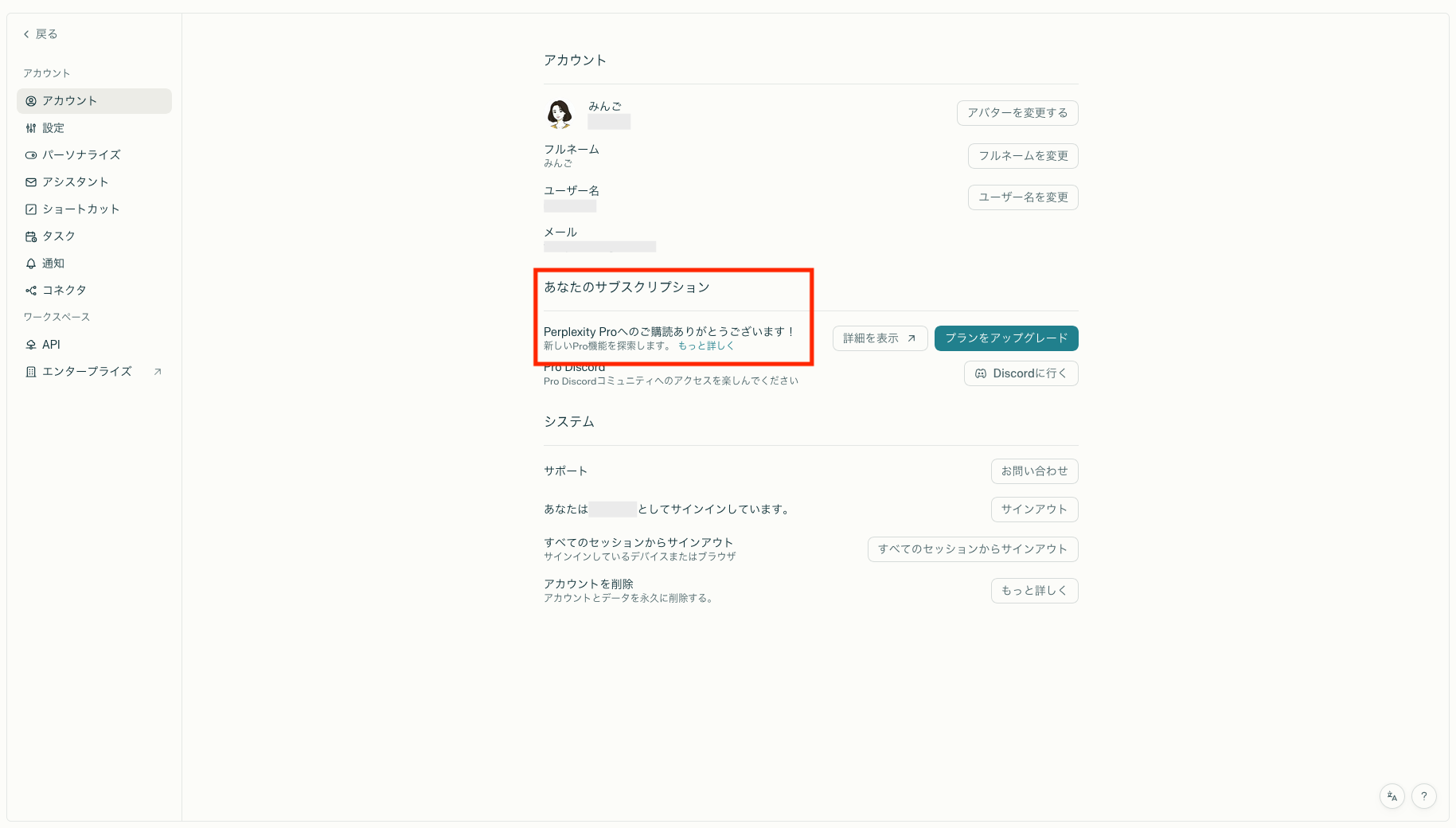
Task: Sign out using the サインアウト button
Action: coord(1034,509)
